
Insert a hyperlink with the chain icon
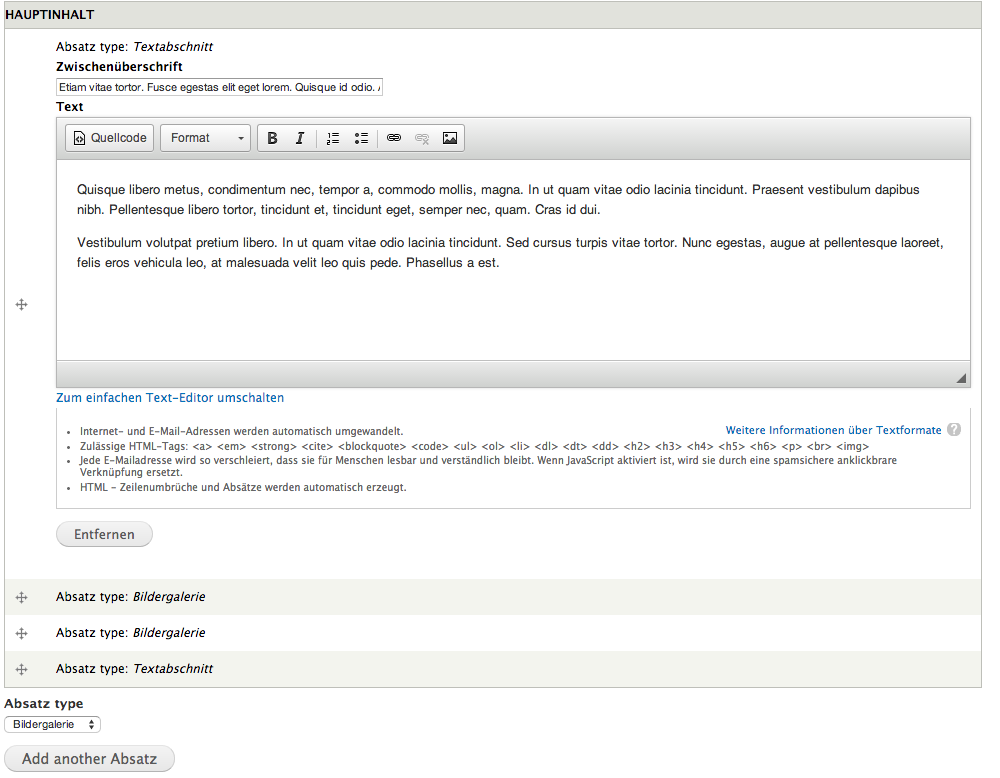(394, 138)
